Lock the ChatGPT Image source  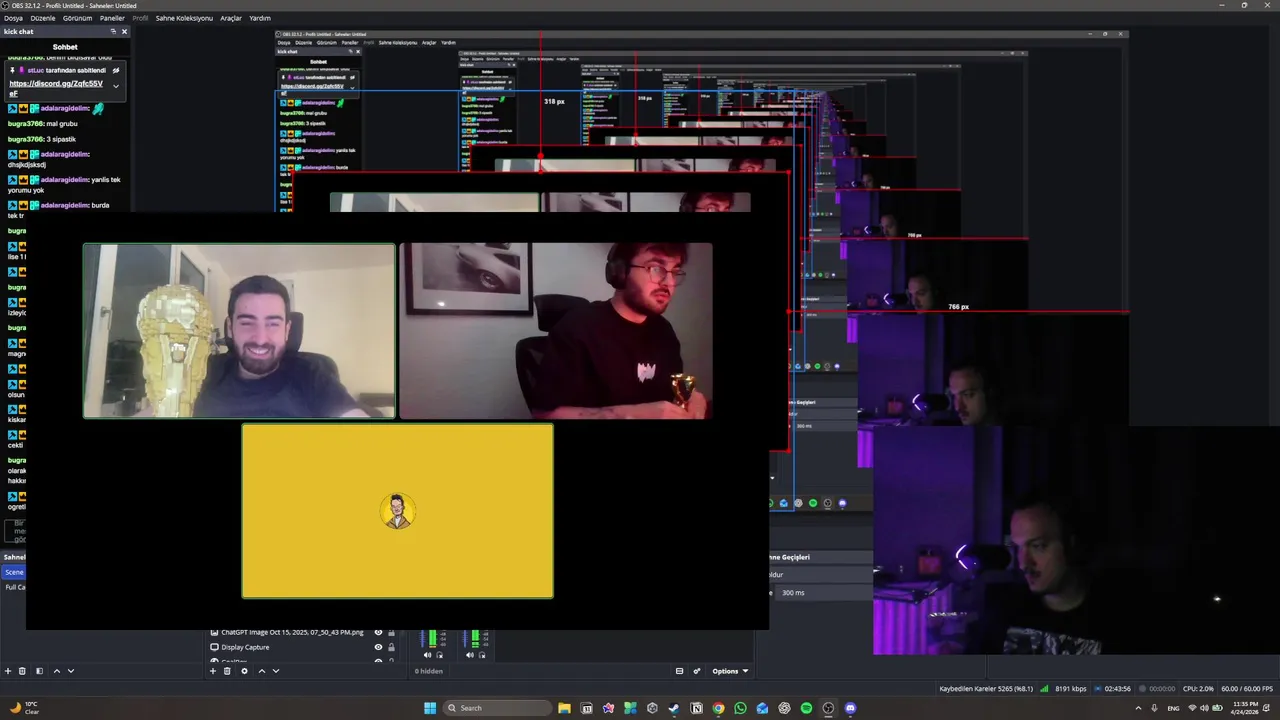(391, 632)
